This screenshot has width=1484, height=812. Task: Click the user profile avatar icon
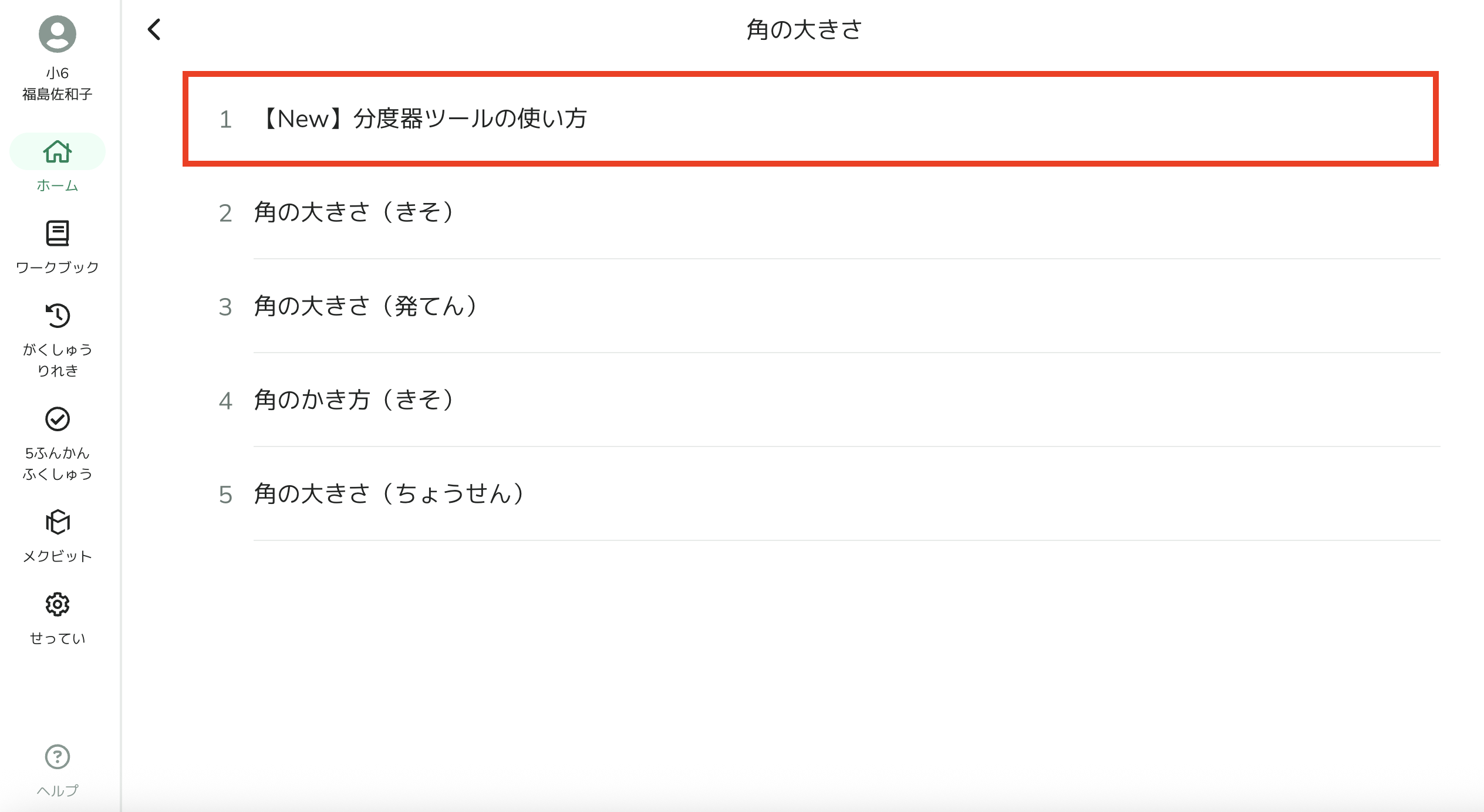(x=58, y=34)
